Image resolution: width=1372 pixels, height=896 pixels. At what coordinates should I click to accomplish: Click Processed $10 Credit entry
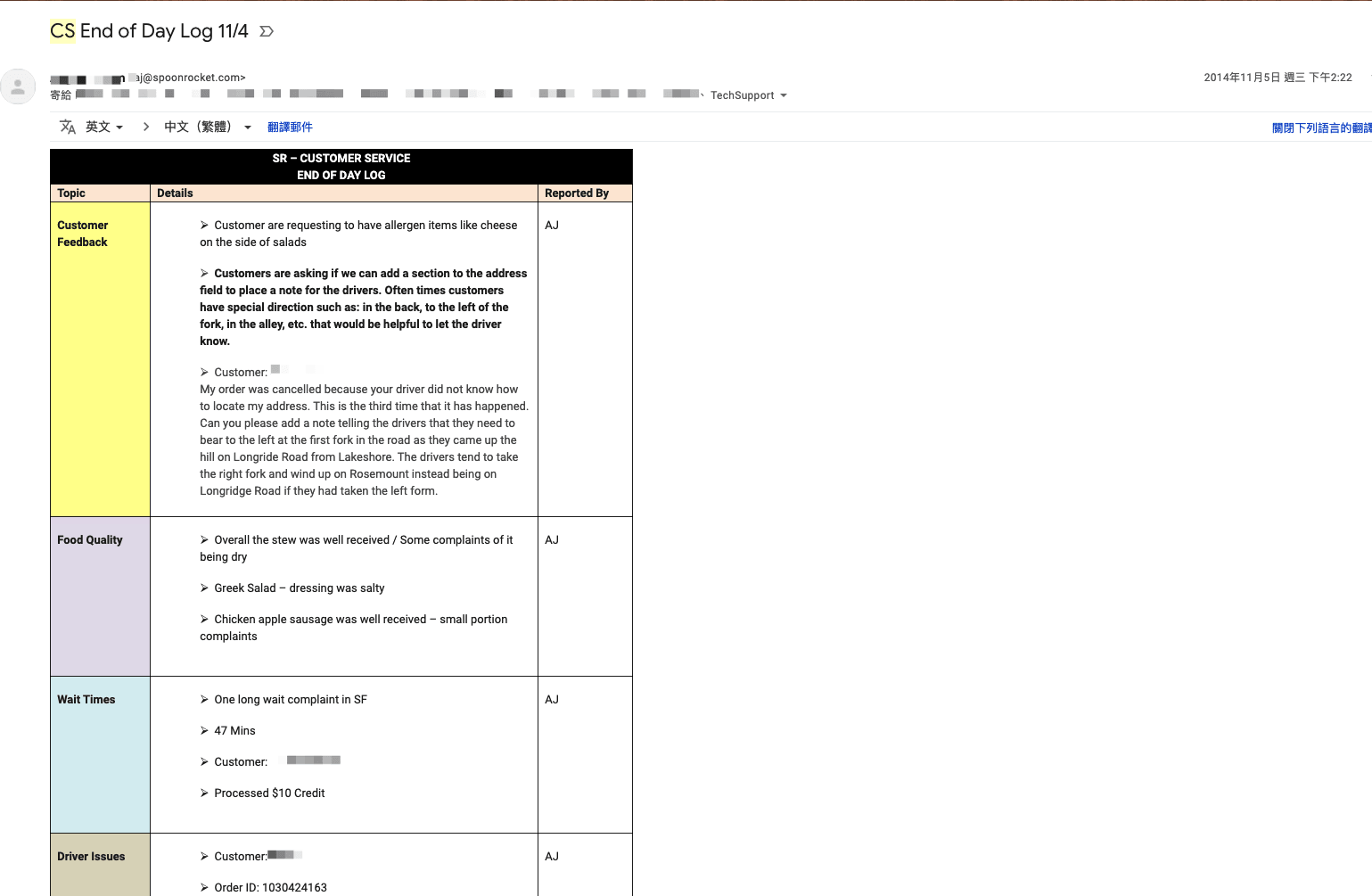[262, 793]
